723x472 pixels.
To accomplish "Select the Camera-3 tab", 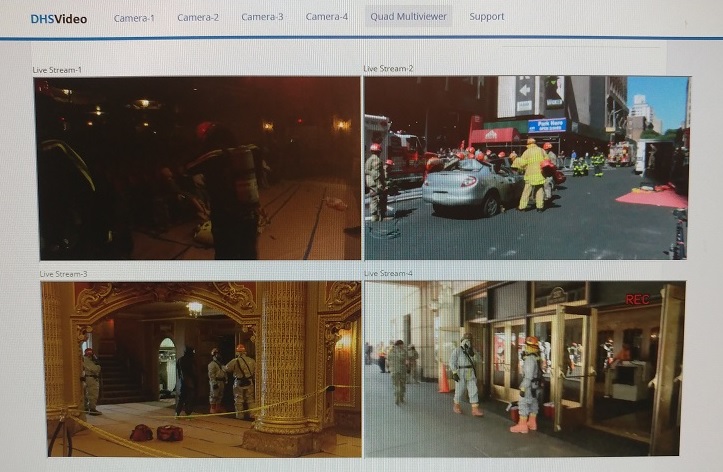I will 262,17.
